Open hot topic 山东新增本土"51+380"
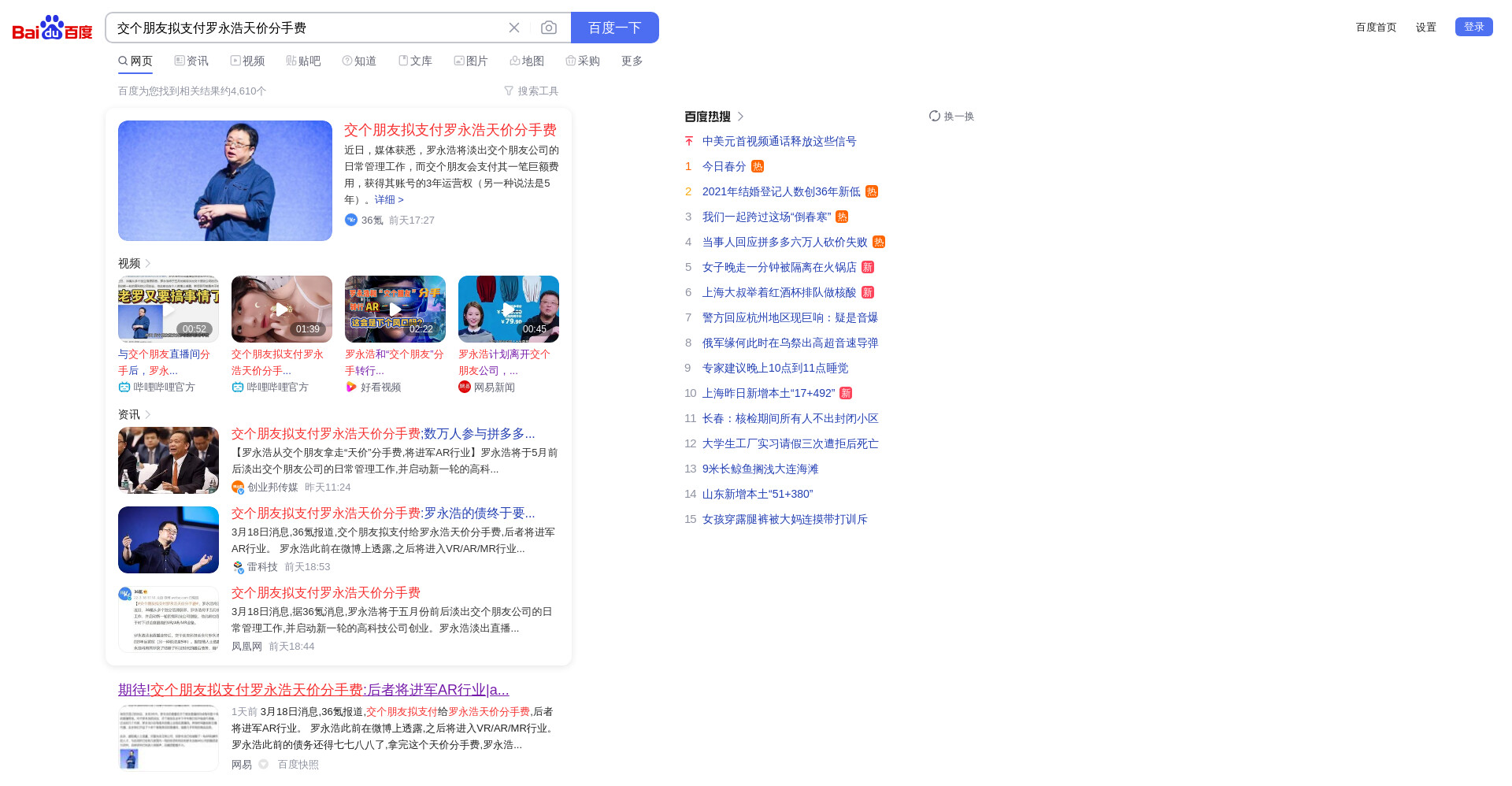The image size is (1512, 786). pos(758,495)
